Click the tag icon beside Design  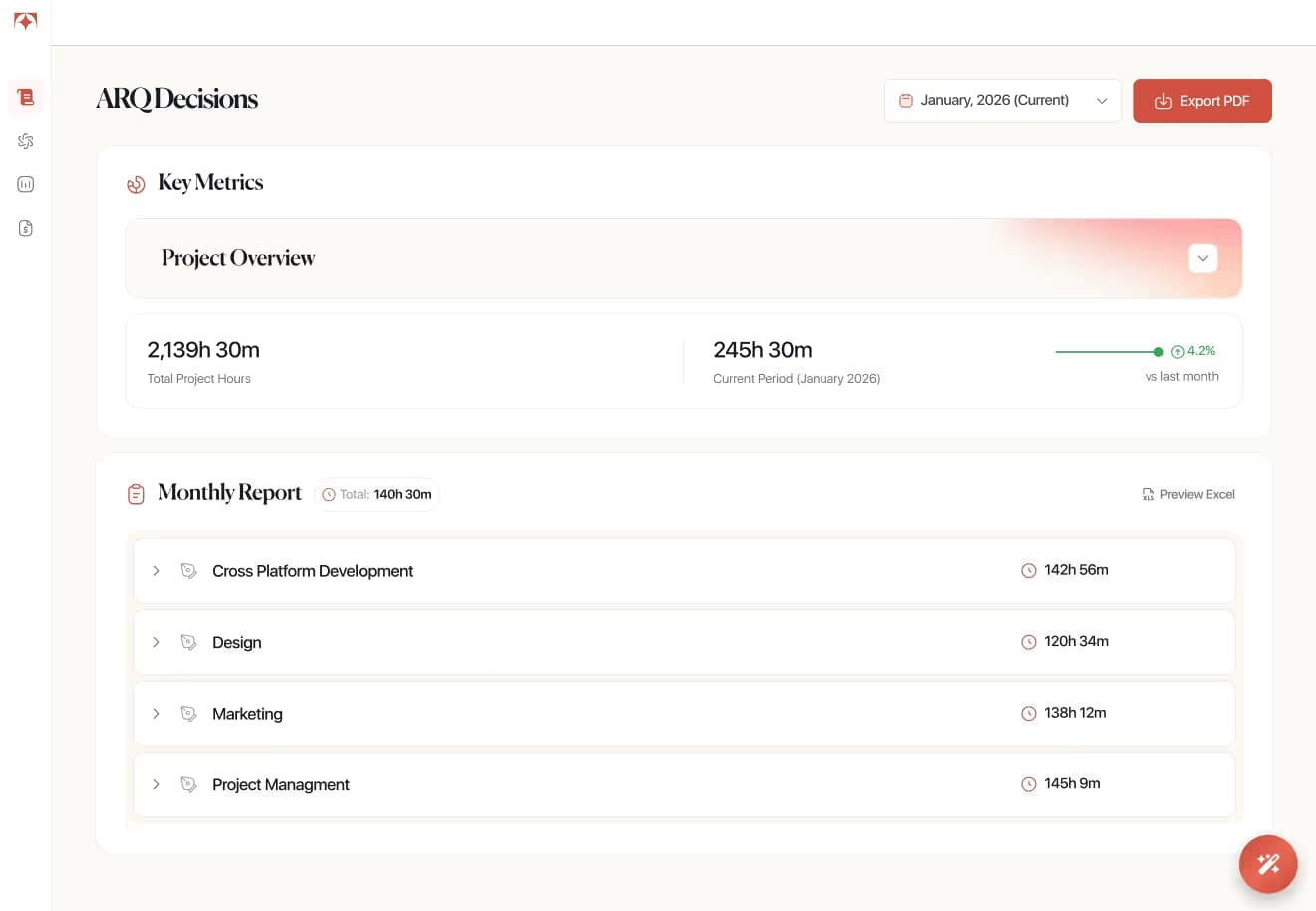click(x=188, y=642)
